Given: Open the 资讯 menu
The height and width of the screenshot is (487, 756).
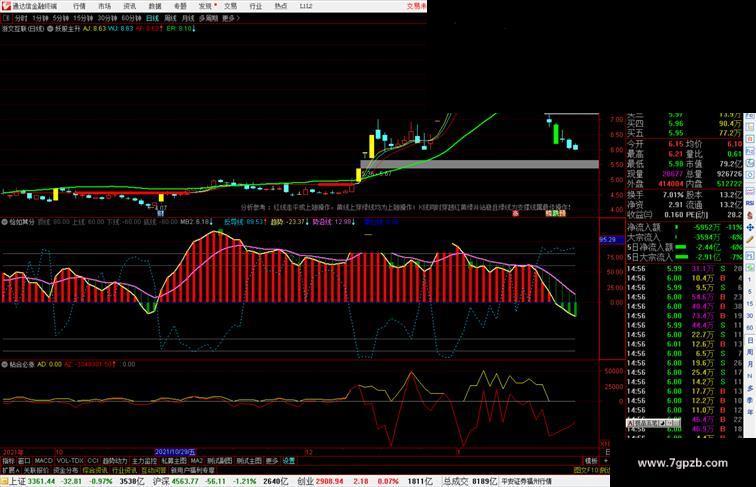Looking at the screenshot, I should 129,6.
